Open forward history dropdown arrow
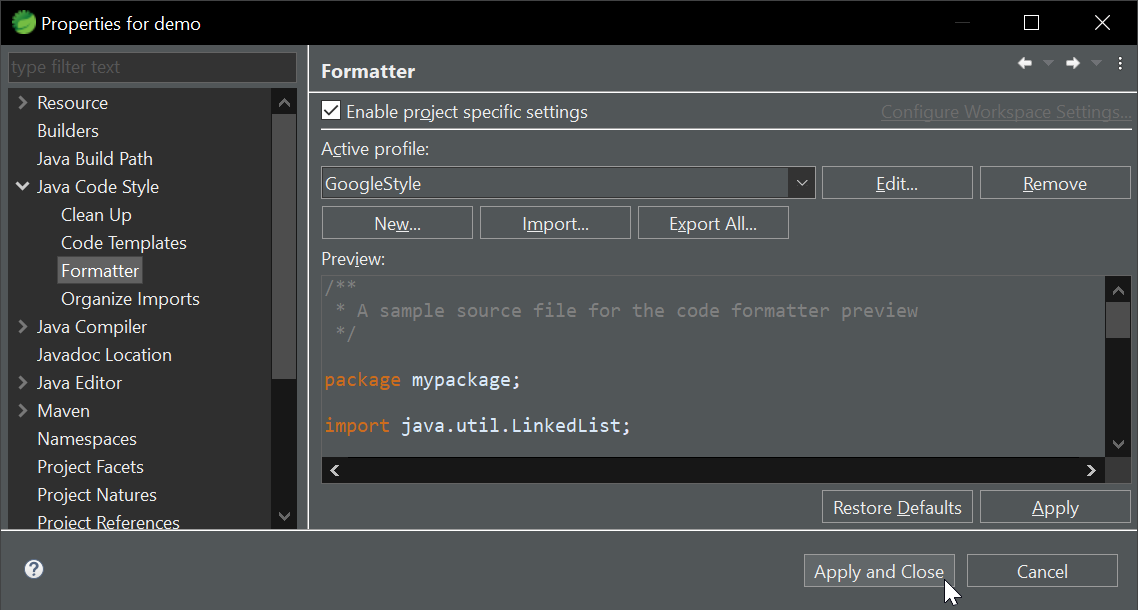Image resolution: width=1138 pixels, height=610 pixels. (x=1097, y=63)
